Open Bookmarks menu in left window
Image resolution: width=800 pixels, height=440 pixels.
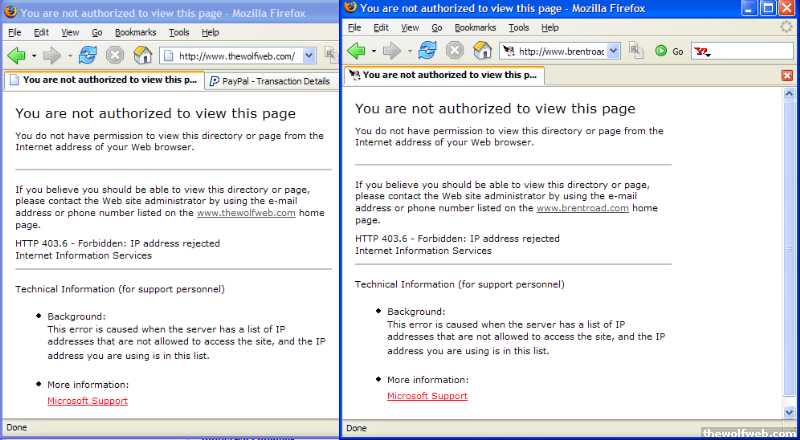(x=135, y=32)
